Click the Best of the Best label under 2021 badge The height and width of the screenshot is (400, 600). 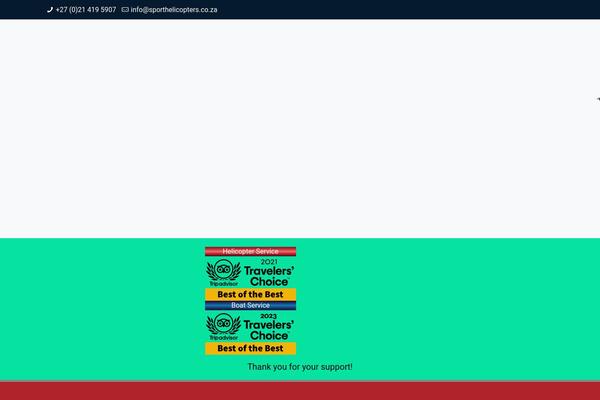pos(250,294)
